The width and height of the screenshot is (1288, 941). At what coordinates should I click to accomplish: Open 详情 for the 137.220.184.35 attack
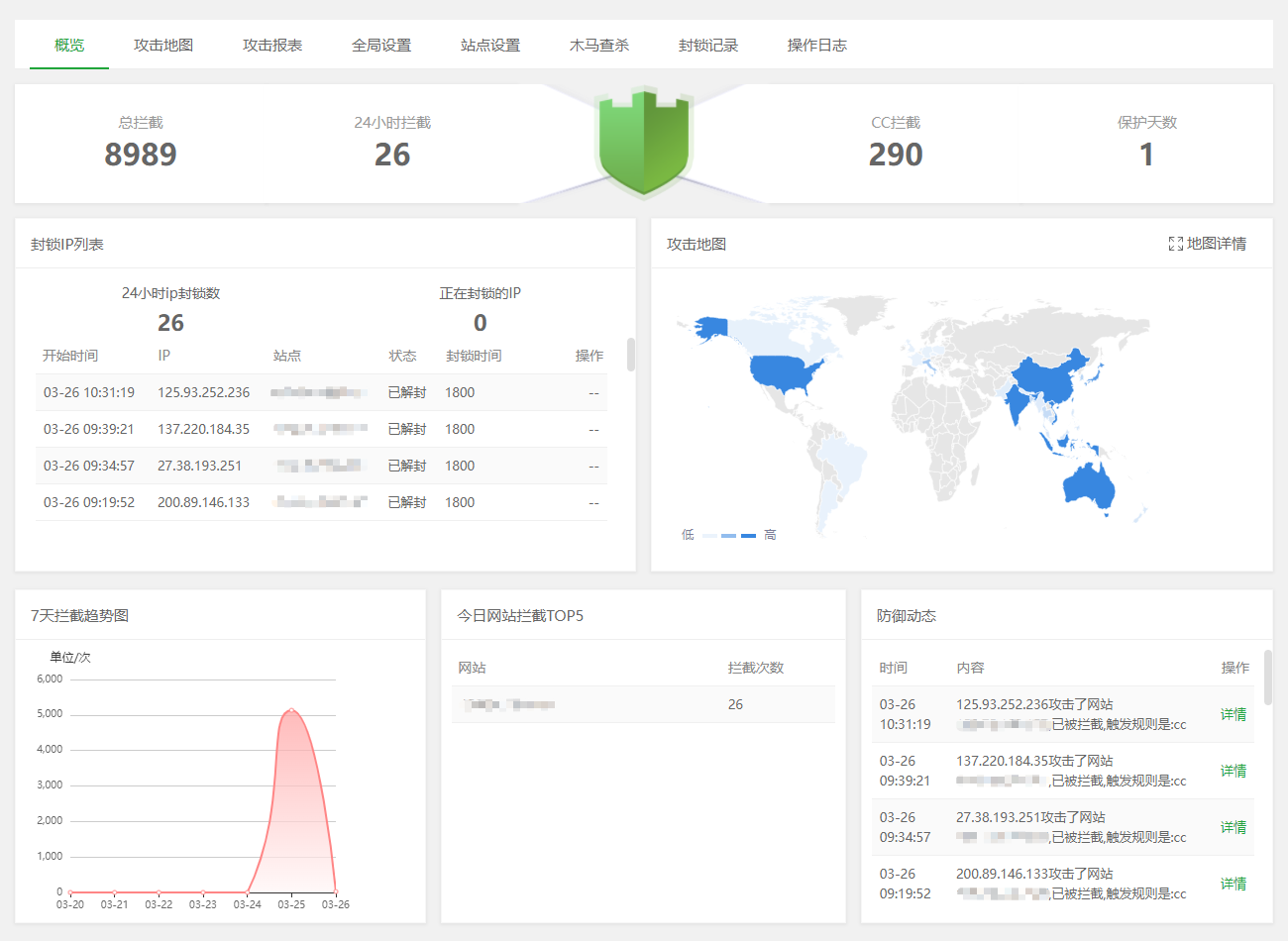(x=1234, y=771)
